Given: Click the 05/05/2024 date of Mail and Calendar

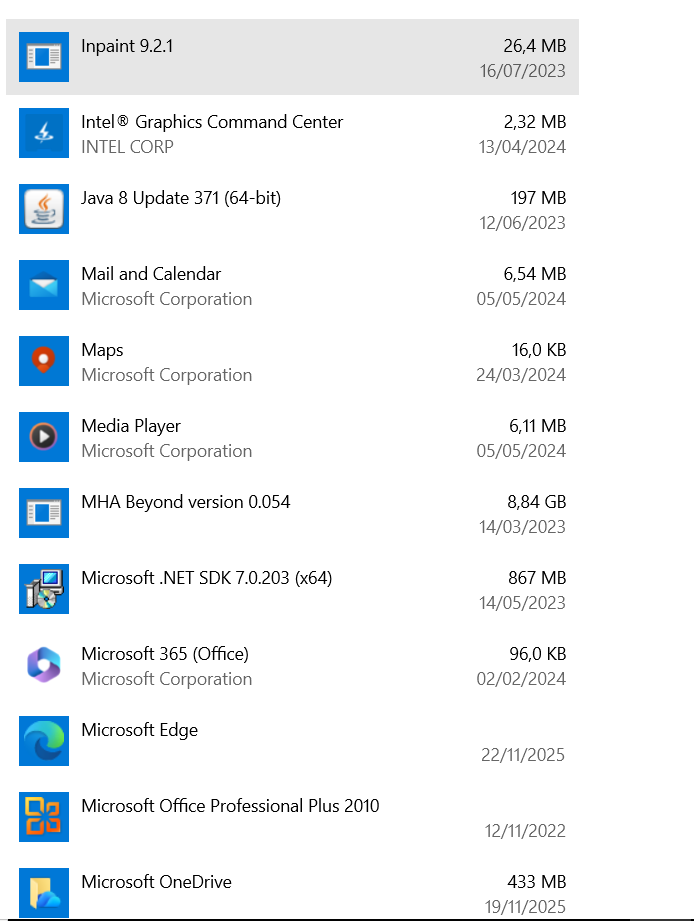Looking at the screenshot, I should point(521,299).
